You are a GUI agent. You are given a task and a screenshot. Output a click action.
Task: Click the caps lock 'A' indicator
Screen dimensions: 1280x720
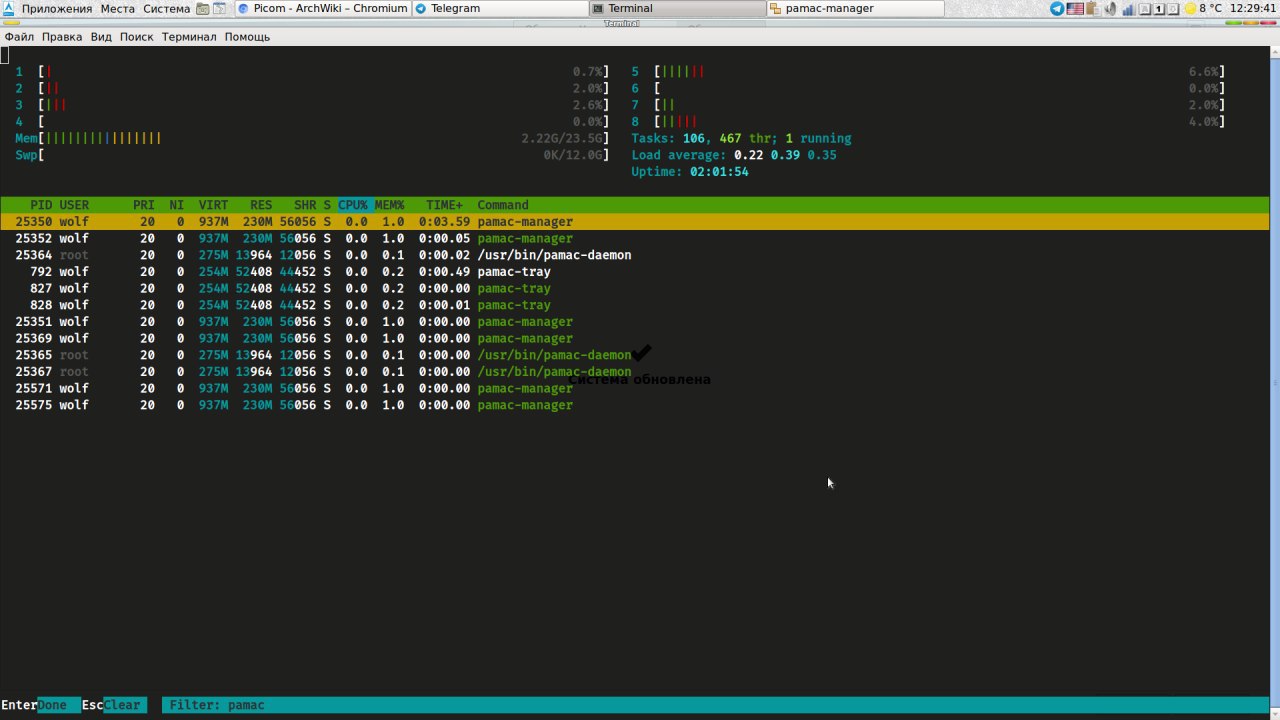click(1145, 8)
